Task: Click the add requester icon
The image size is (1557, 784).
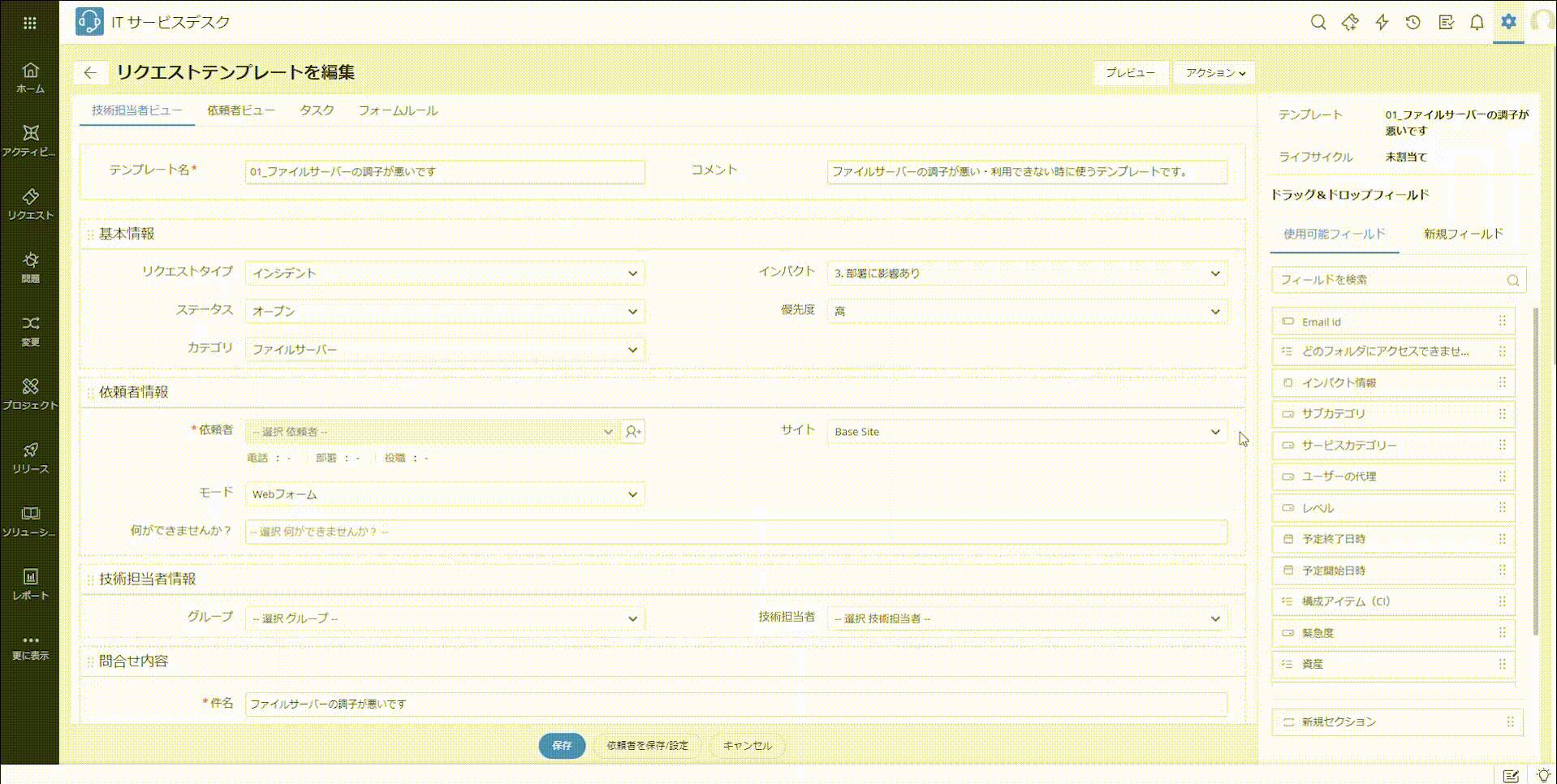Action: tap(632, 432)
